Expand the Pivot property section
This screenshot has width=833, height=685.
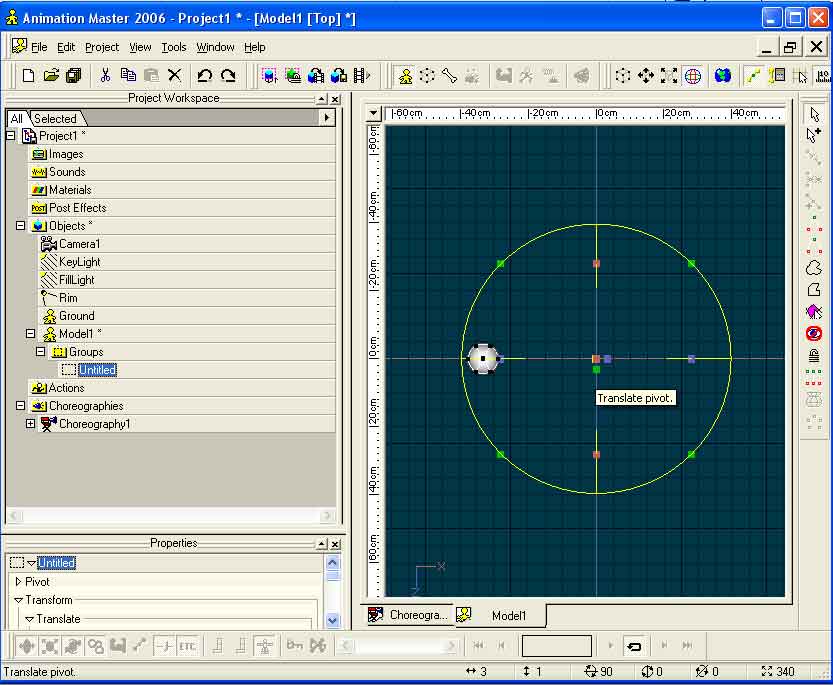pos(18,582)
